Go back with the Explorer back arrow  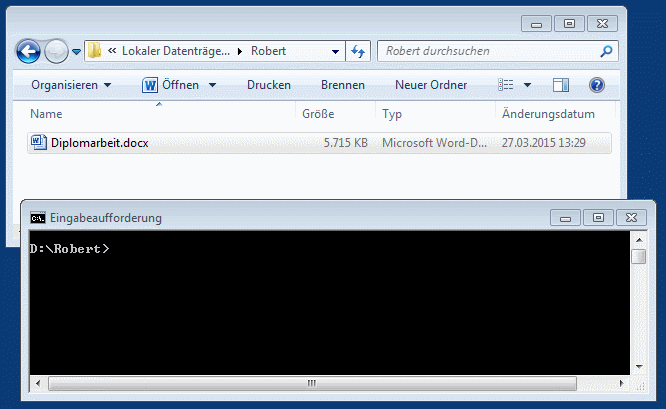(x=28, y=51)
